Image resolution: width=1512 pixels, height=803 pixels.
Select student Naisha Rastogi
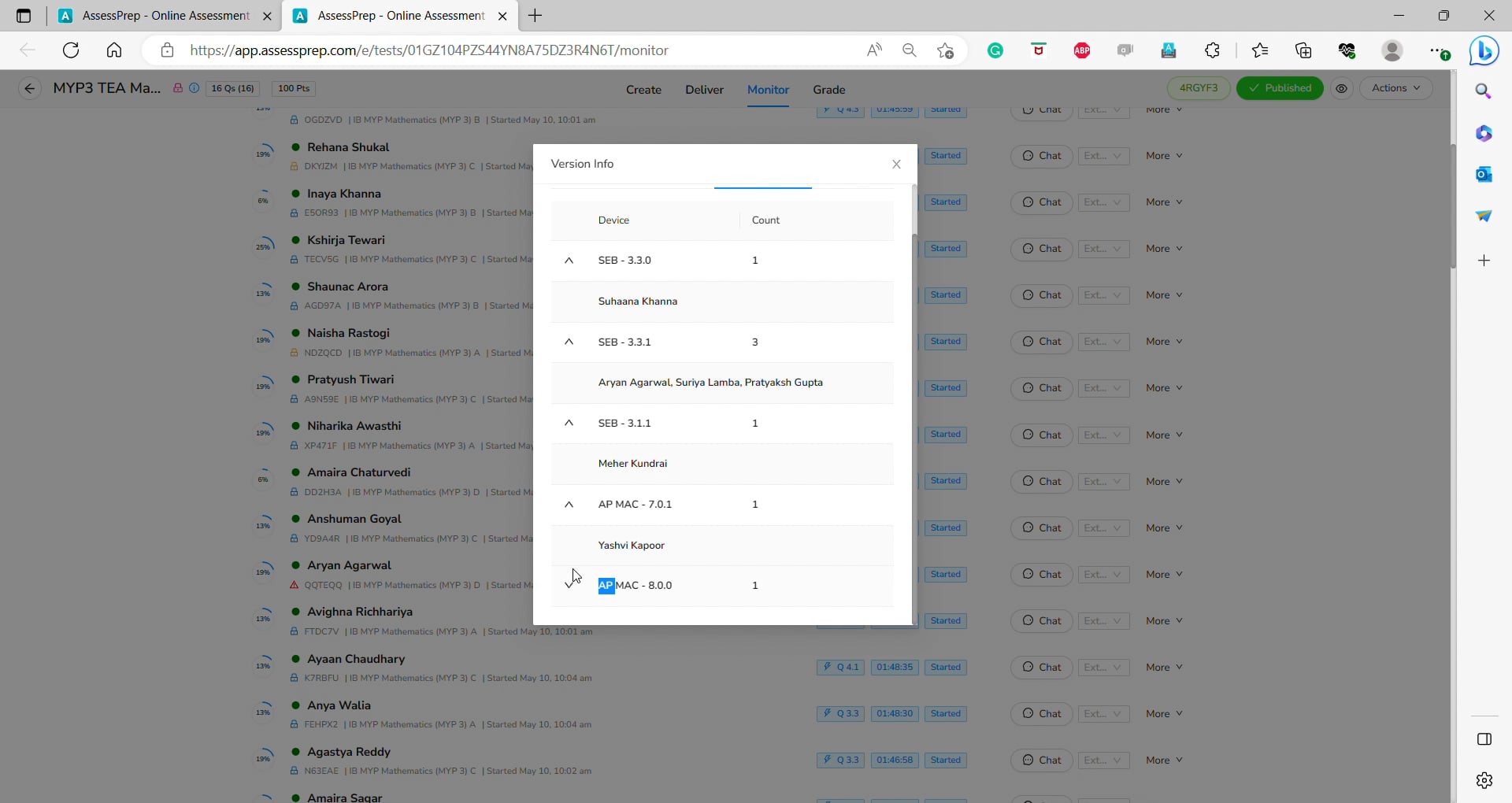click(348, 333)
